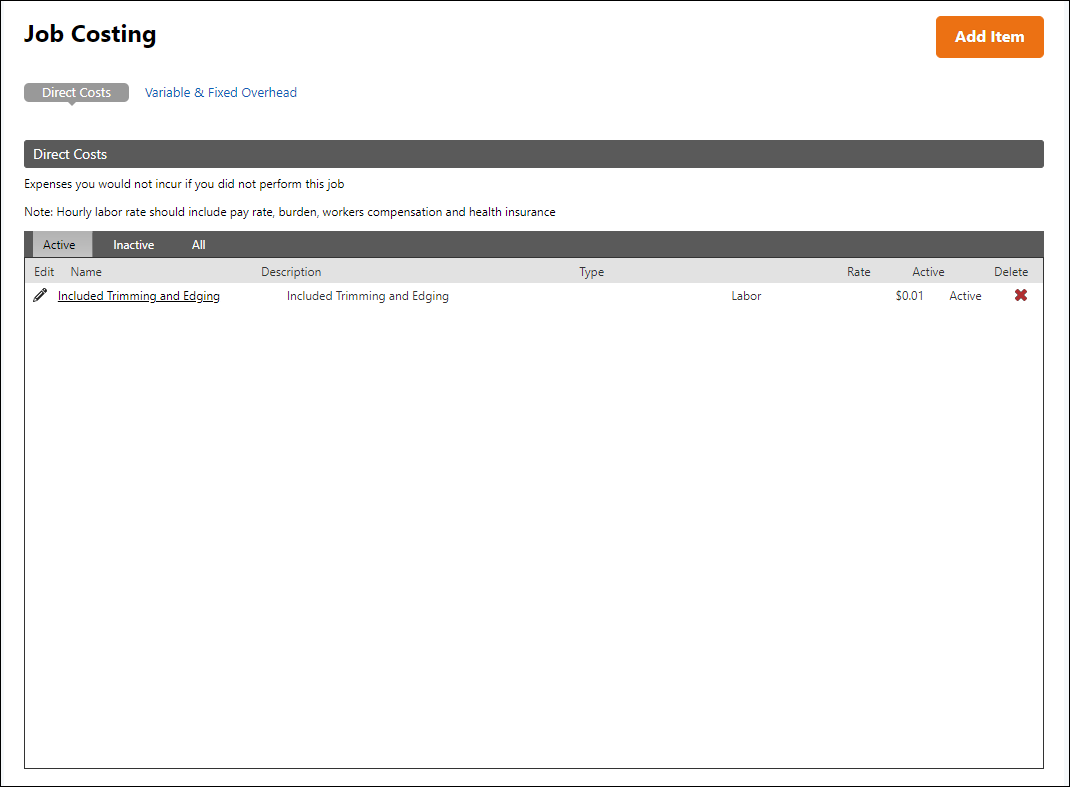The height and width of the screenshot is (787, 1070).
Task: Click the Active column header
Action: 928,272
